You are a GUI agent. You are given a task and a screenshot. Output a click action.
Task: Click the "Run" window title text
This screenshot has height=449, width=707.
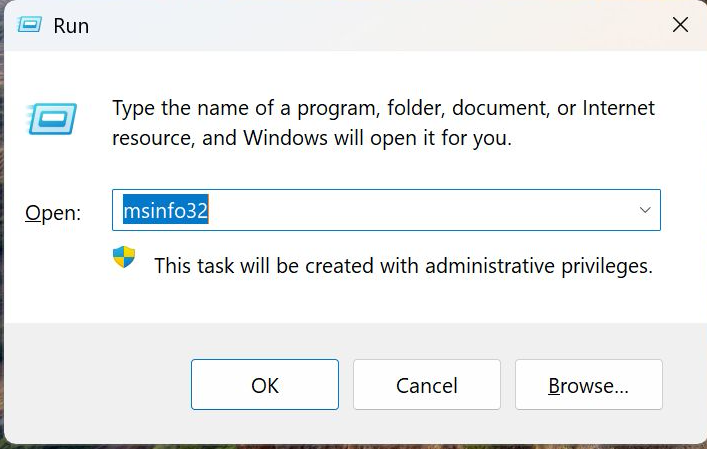pos(72,26)
